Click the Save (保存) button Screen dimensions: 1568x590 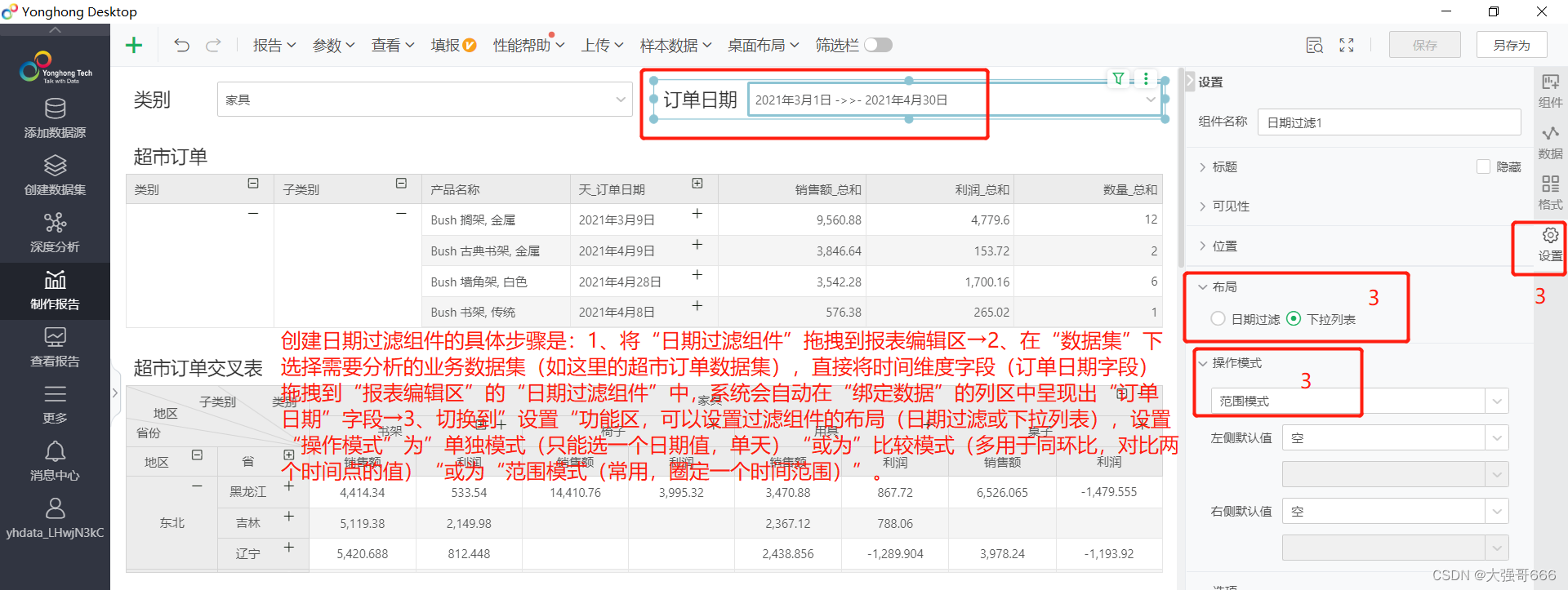(x=1425, y=45)
